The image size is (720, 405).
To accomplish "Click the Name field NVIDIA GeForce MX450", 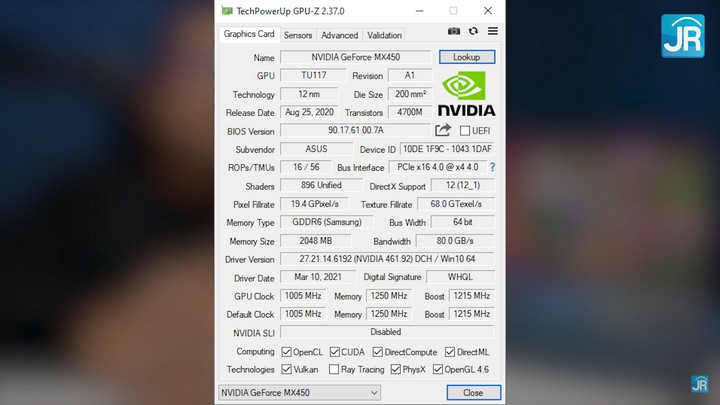I will coord(355,57).
